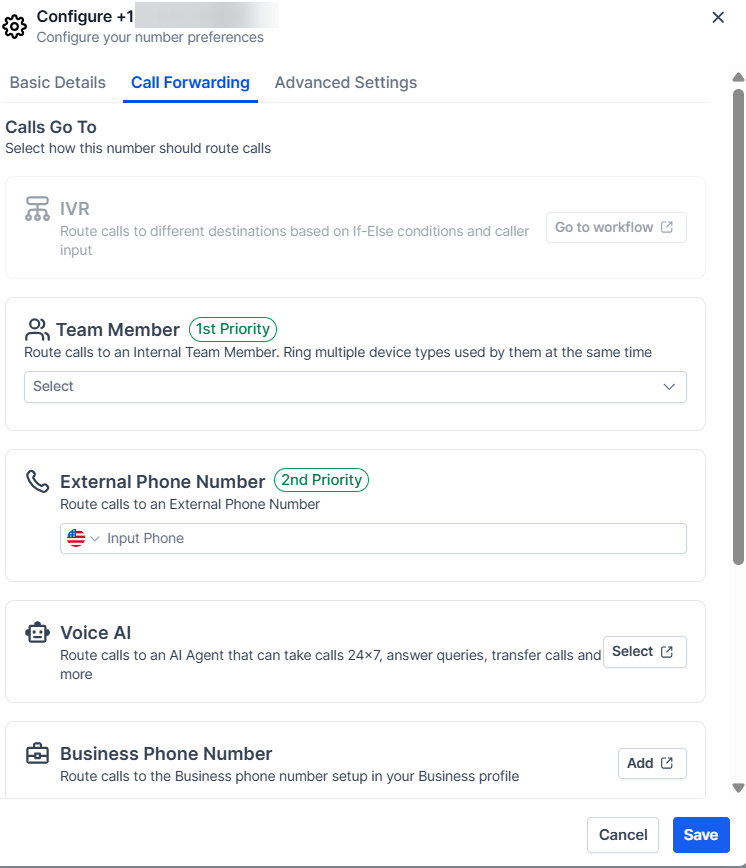The image size is (746, 868).
Task: Select the Call Forwarding tab
Action: click(x=190, y=83)
